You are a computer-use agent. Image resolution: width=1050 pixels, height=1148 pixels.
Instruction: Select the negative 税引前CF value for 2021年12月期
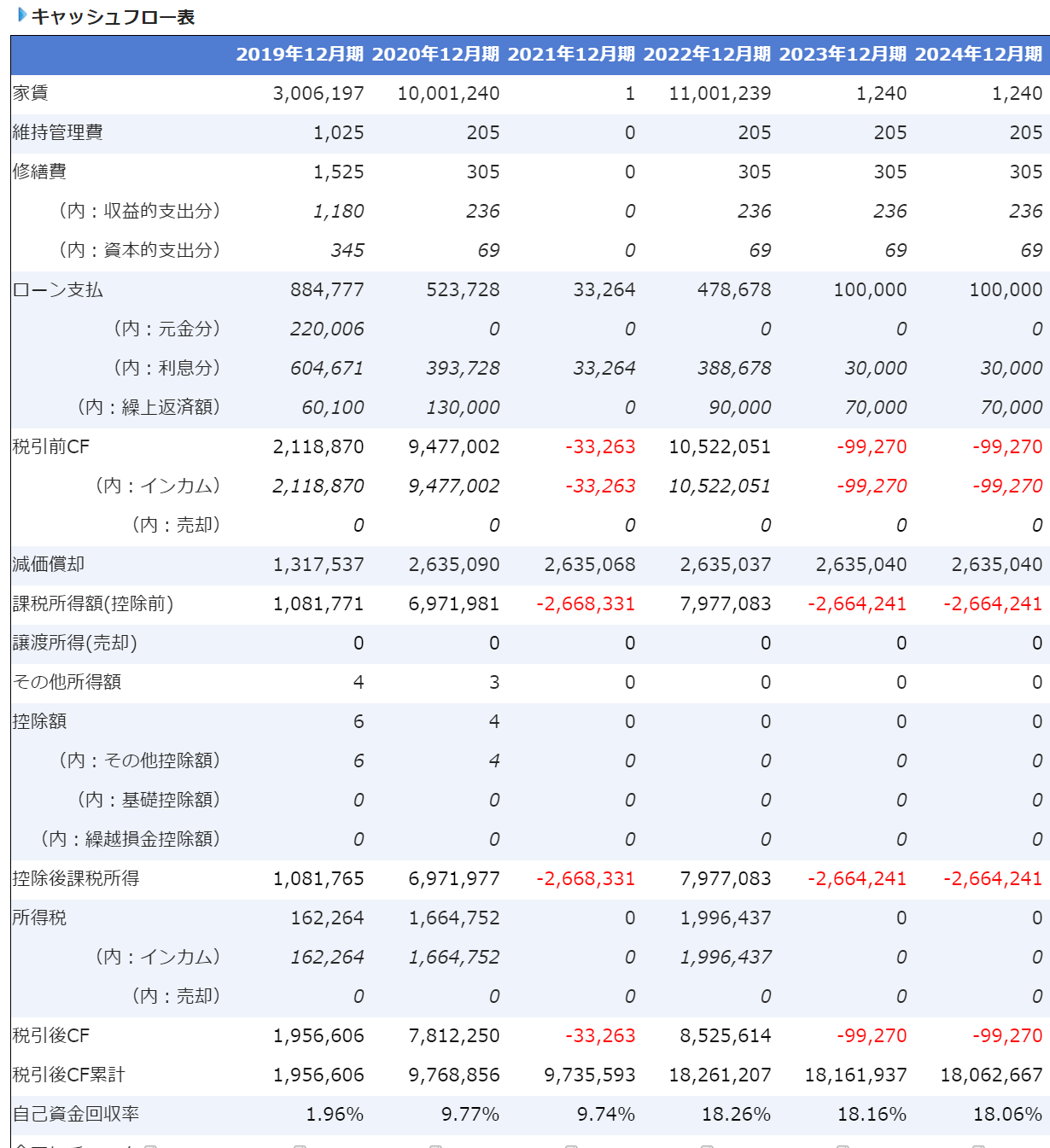[x=600, y=447]
